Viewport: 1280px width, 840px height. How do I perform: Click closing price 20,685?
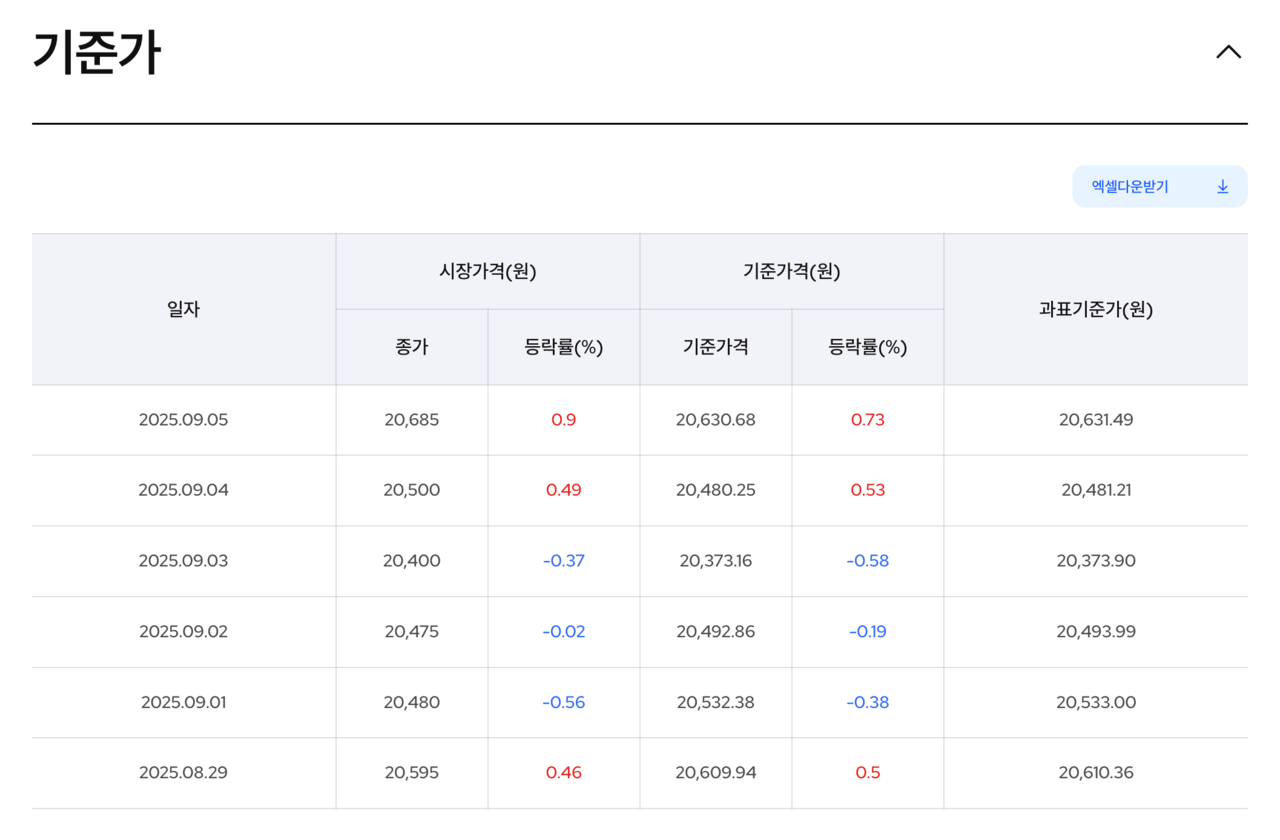[x=411, y=420]
